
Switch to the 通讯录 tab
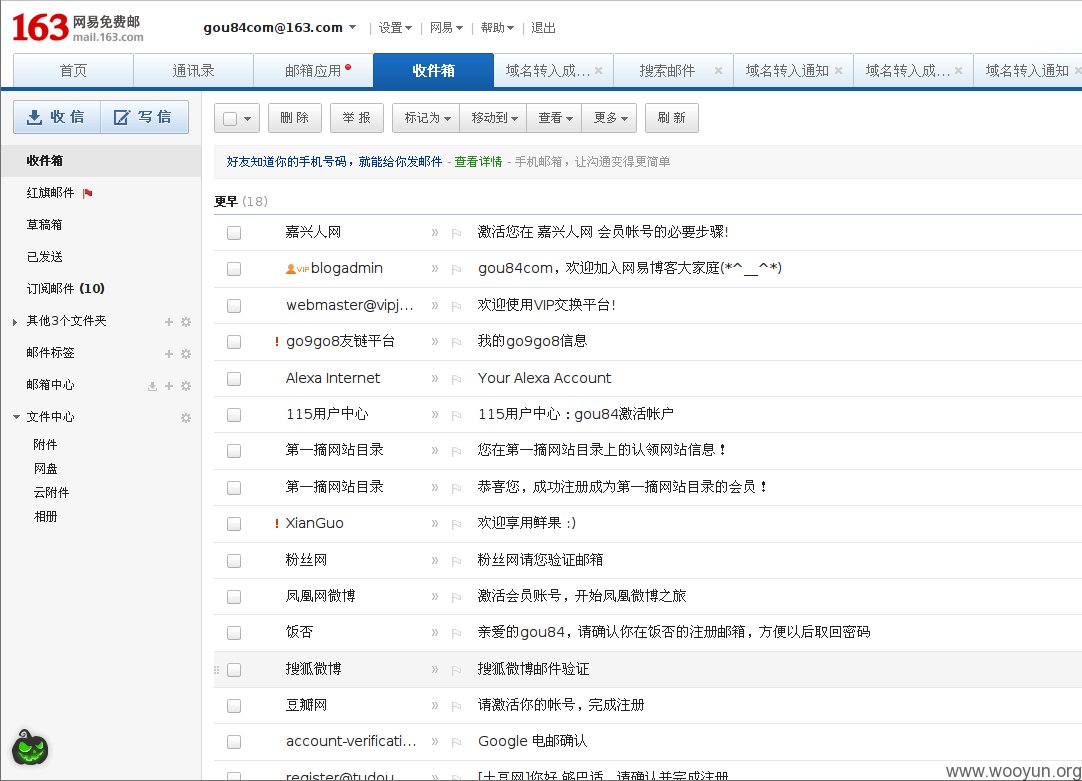193,70
